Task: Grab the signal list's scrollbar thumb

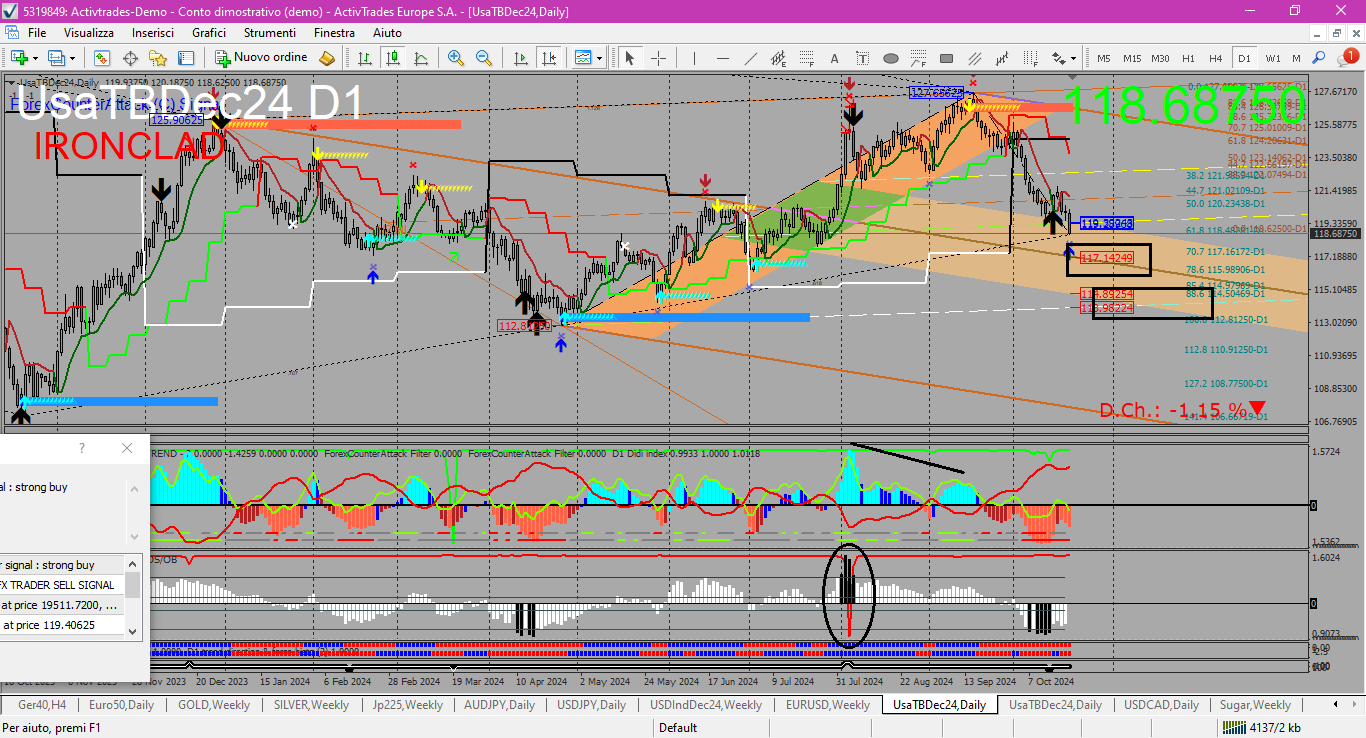Action: pyautogui.click(x=132, y=585)
